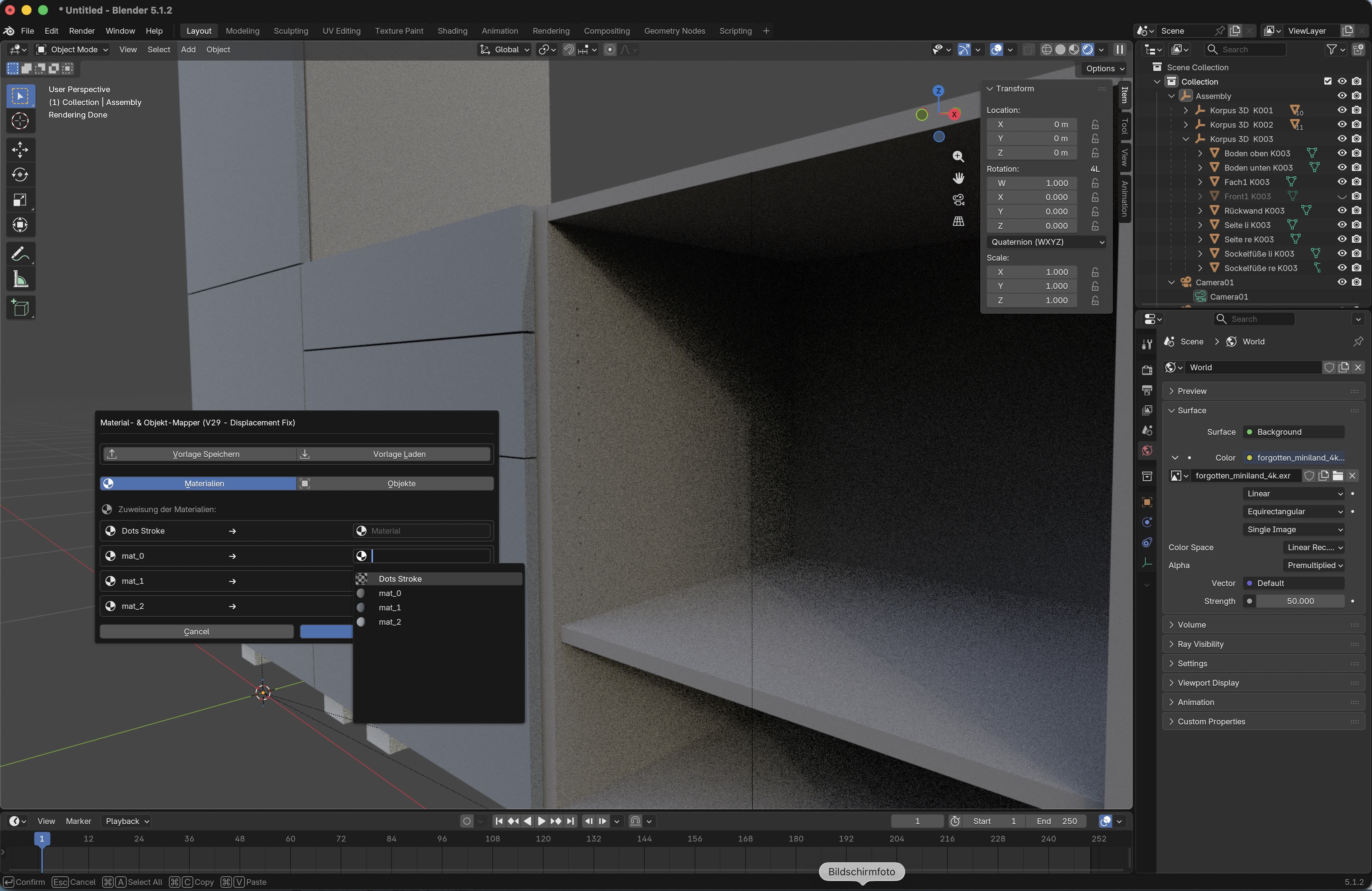Screen dimensions: 1372x891
Task: Toggle camera view with the camera icon
Action: point(958,199)
